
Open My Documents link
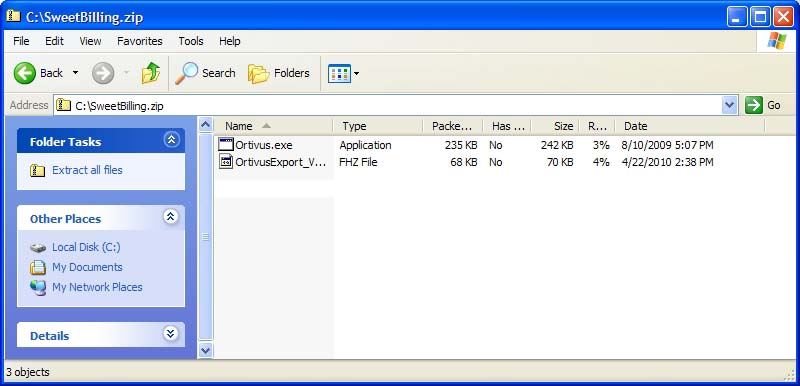87,267
